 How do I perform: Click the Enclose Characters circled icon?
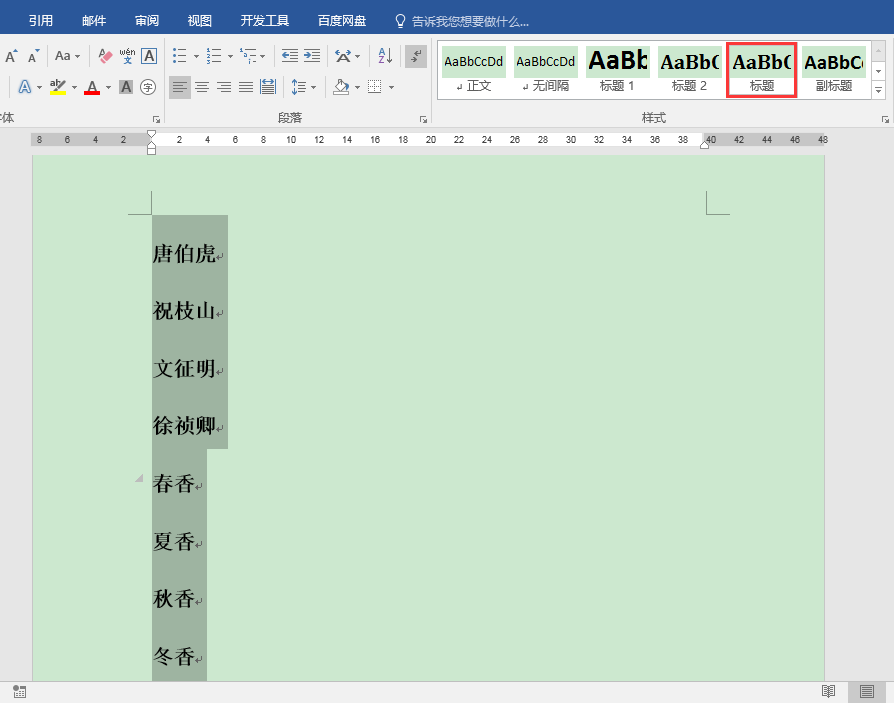pyautogui.click(x=148, y=87)
